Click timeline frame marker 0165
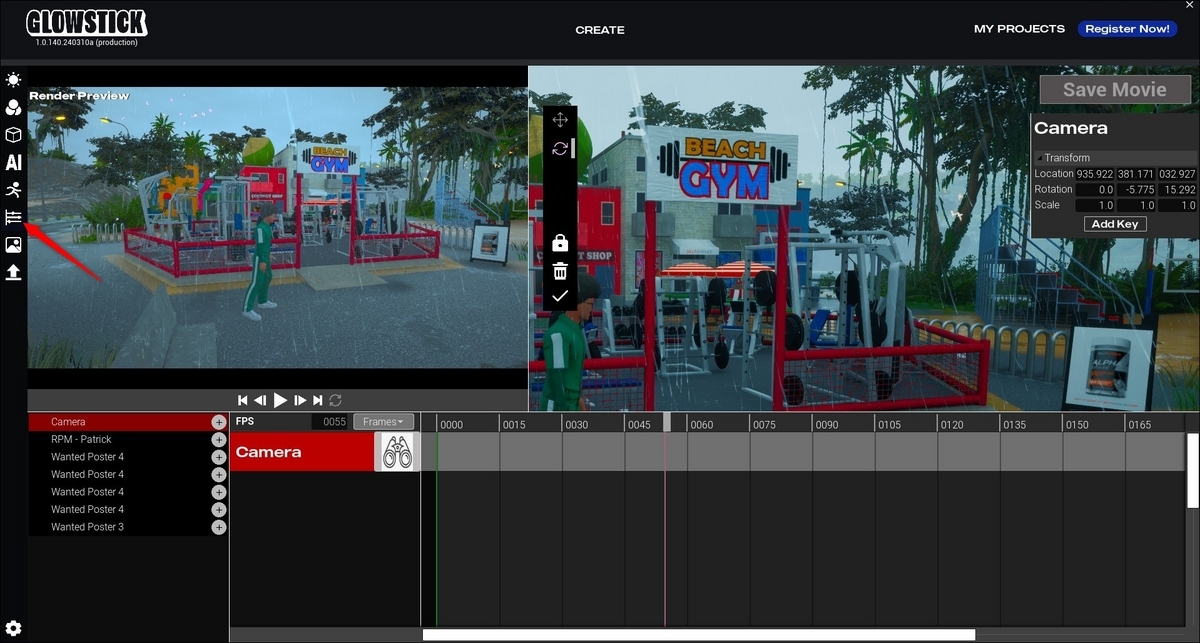 pos(1139,425)
